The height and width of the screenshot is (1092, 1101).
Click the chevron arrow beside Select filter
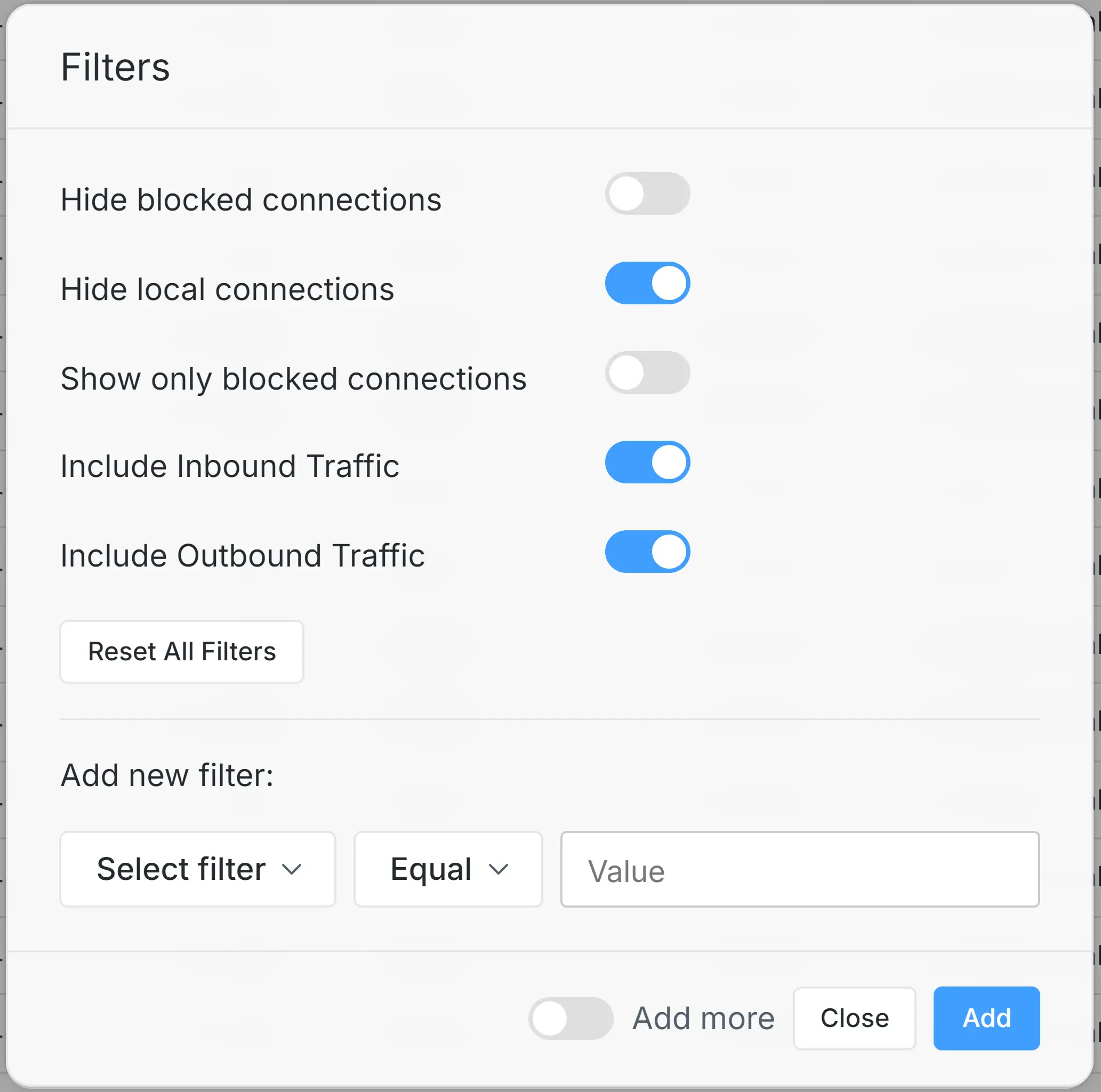click(x=292, y=870)
